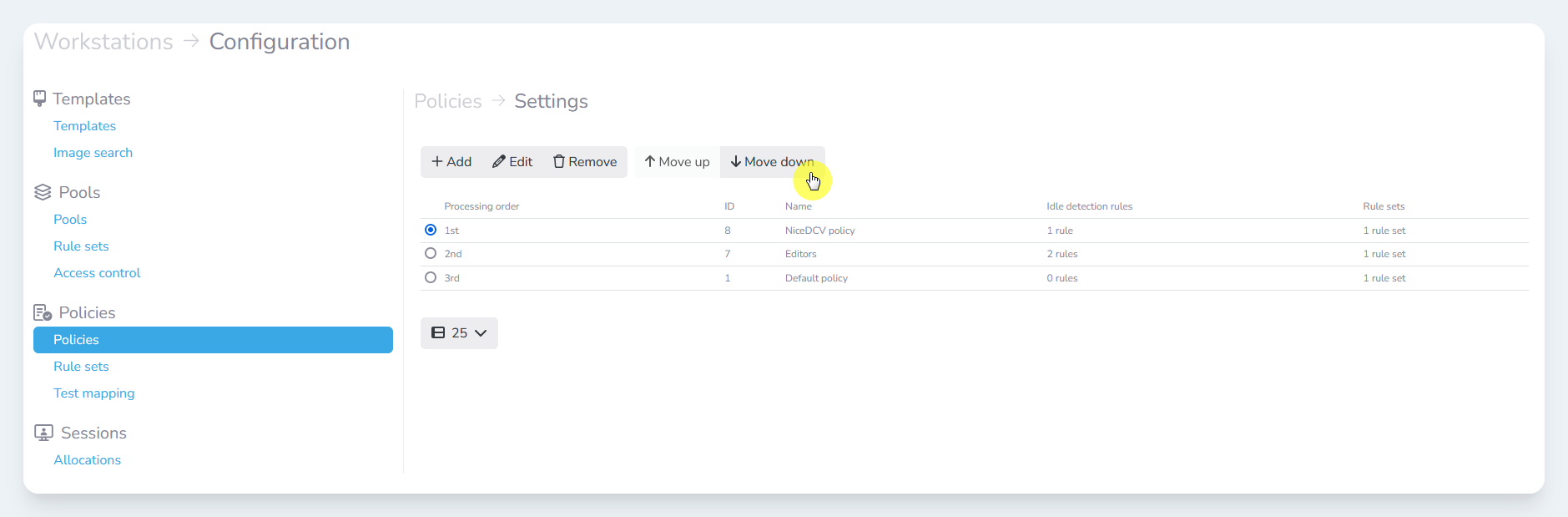This screenshot has width=1568, height=517.
Task: Go to Test mapping page
Action: 93,393
